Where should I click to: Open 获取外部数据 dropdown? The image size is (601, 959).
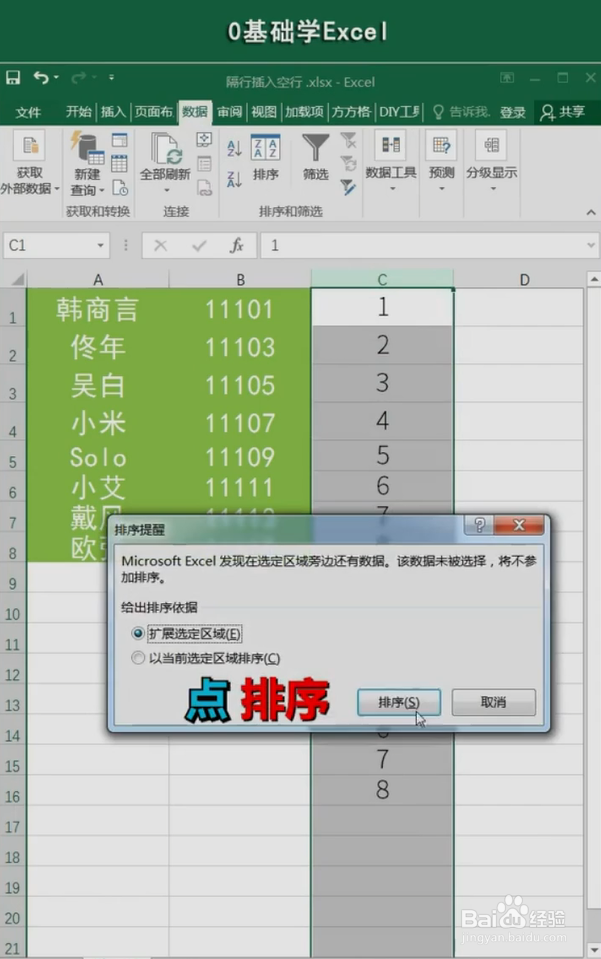pos(29,164)
